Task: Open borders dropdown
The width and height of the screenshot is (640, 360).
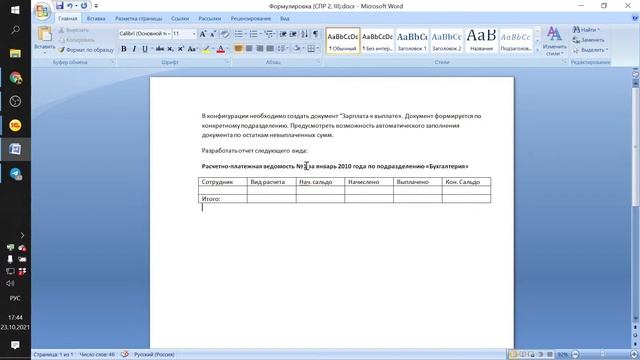Action: coord(318,49)
